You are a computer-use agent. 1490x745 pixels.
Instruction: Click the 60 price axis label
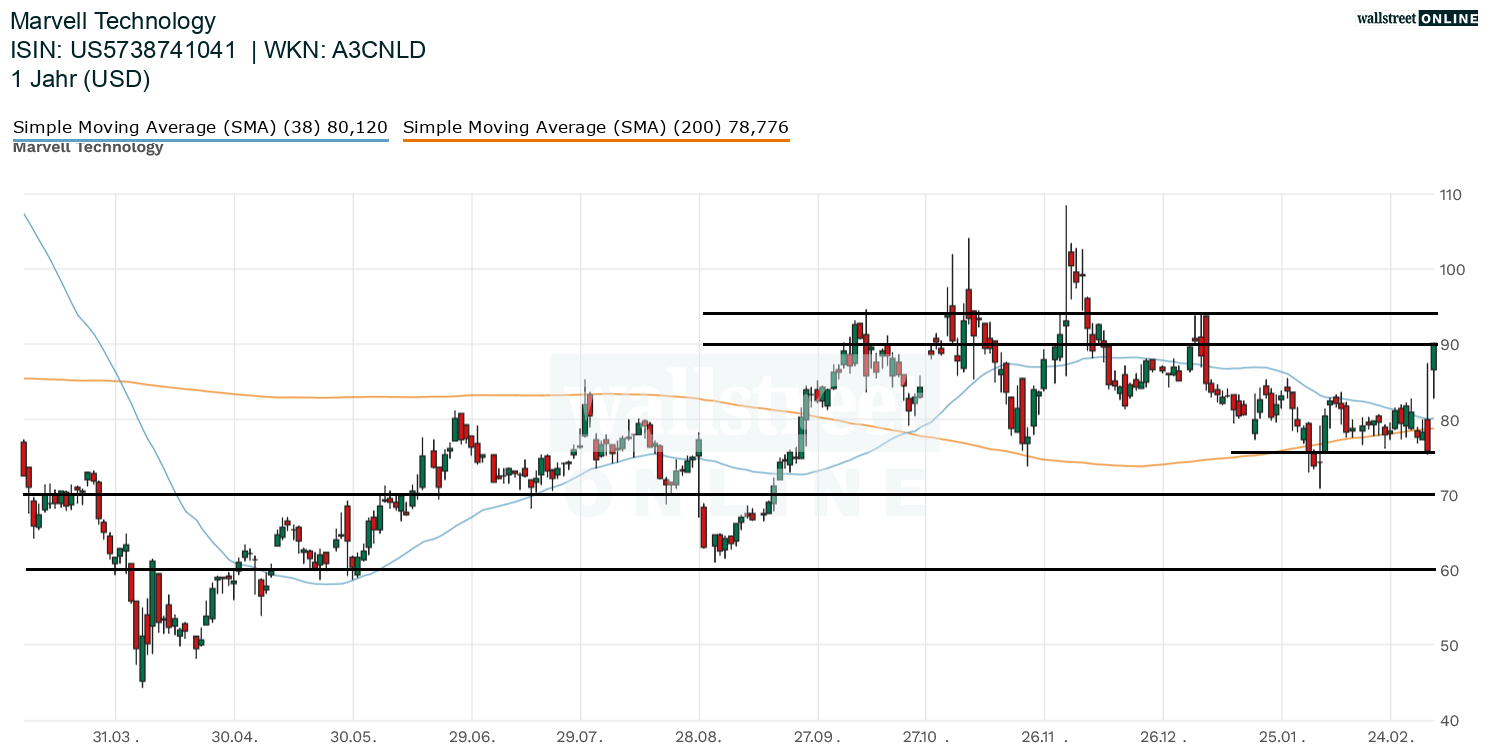pyautogui.click(x=1448, y=570)
